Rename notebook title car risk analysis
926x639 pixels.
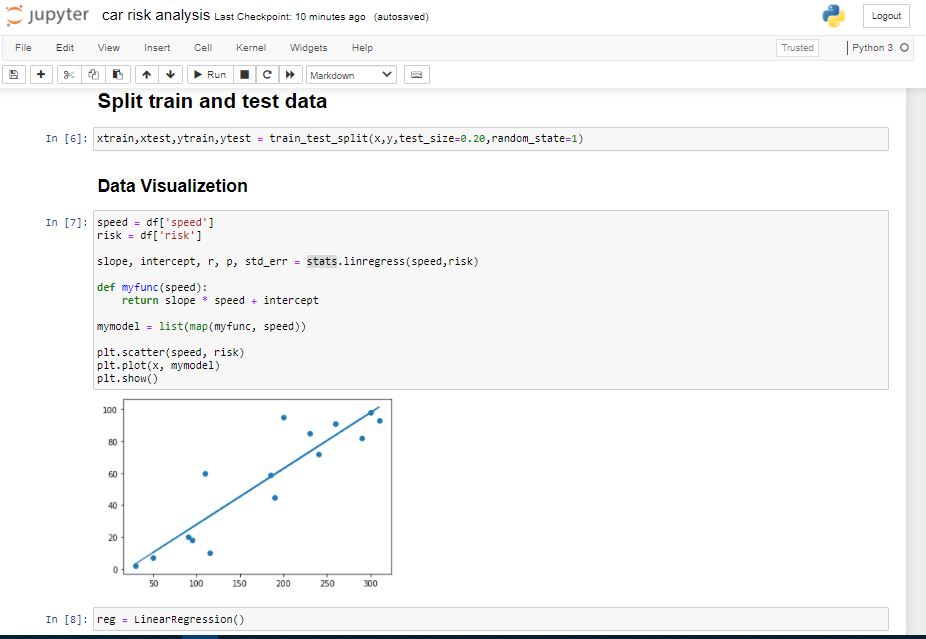tap(156, 15)
